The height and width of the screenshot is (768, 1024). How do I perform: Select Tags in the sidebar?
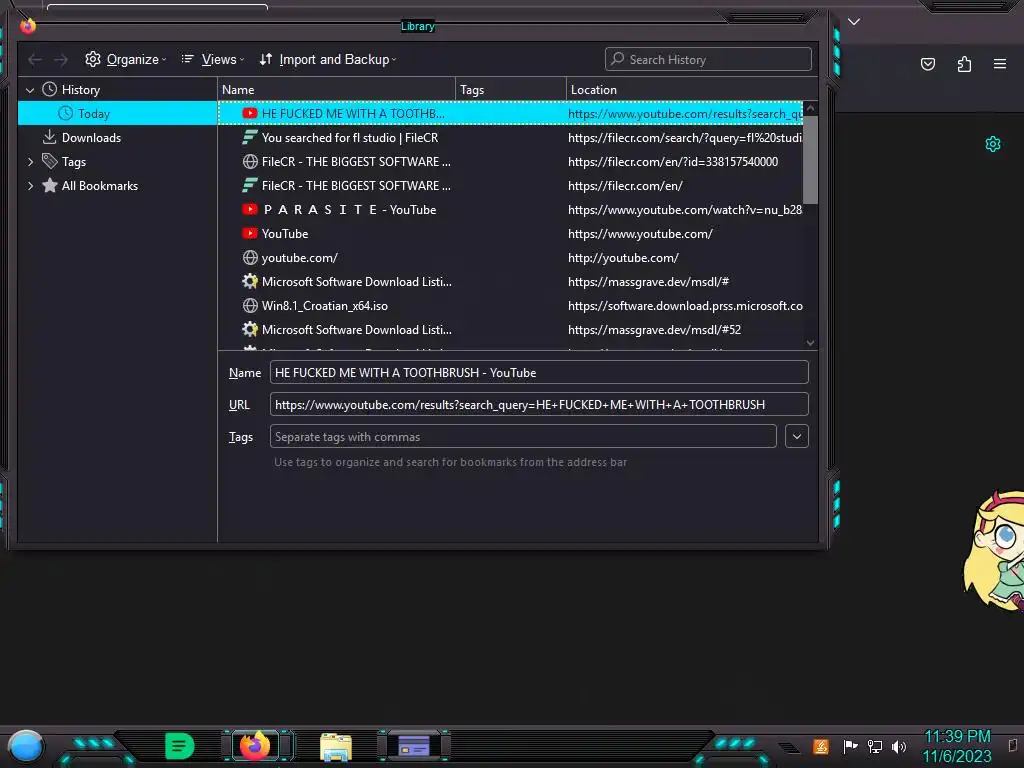click(74, 162)
